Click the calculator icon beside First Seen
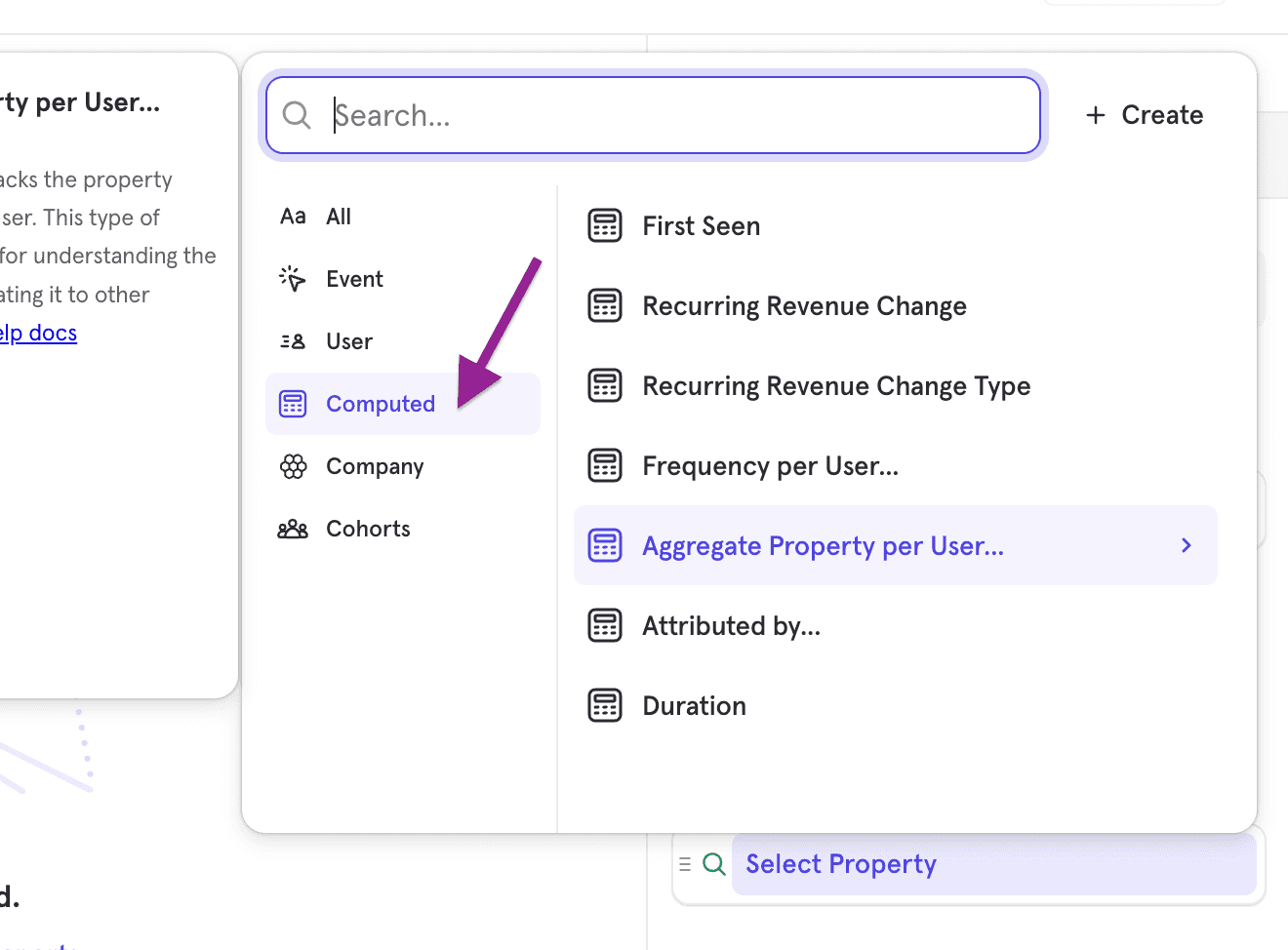 click(605, 226)
